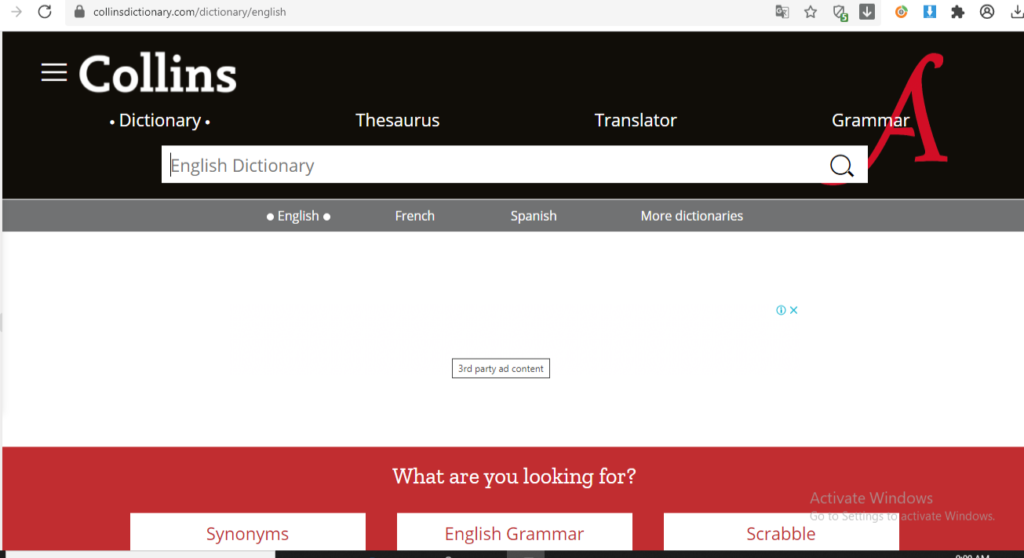1024x558 pixels.
Task: Click the 3rd party ad content label
Action: click(501, 369)
